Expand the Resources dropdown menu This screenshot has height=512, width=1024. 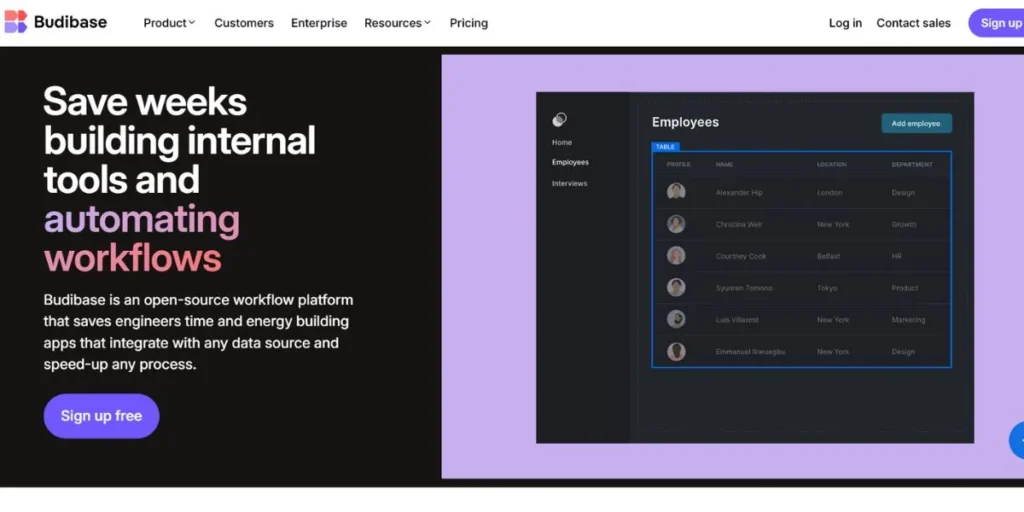coord(397,23)
